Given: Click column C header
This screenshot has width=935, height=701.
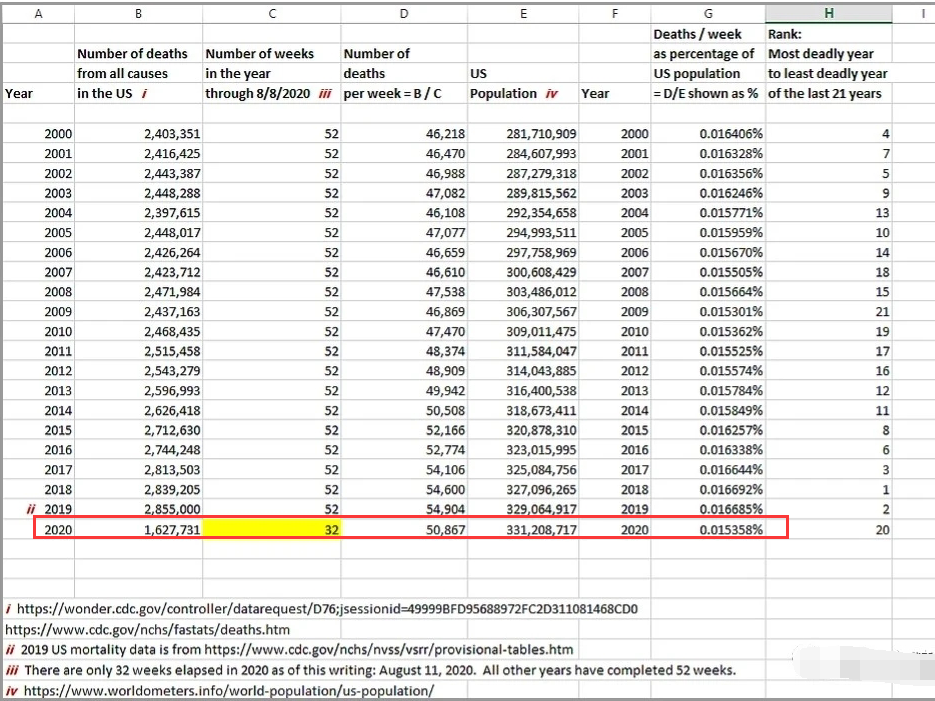Looking at the screenshot, I should [x=271, y=13].
